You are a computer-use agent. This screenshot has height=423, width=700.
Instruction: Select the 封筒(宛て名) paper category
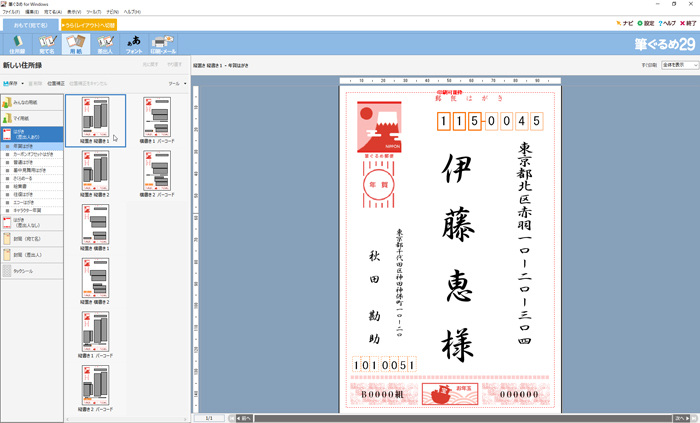tap(31, 239)
